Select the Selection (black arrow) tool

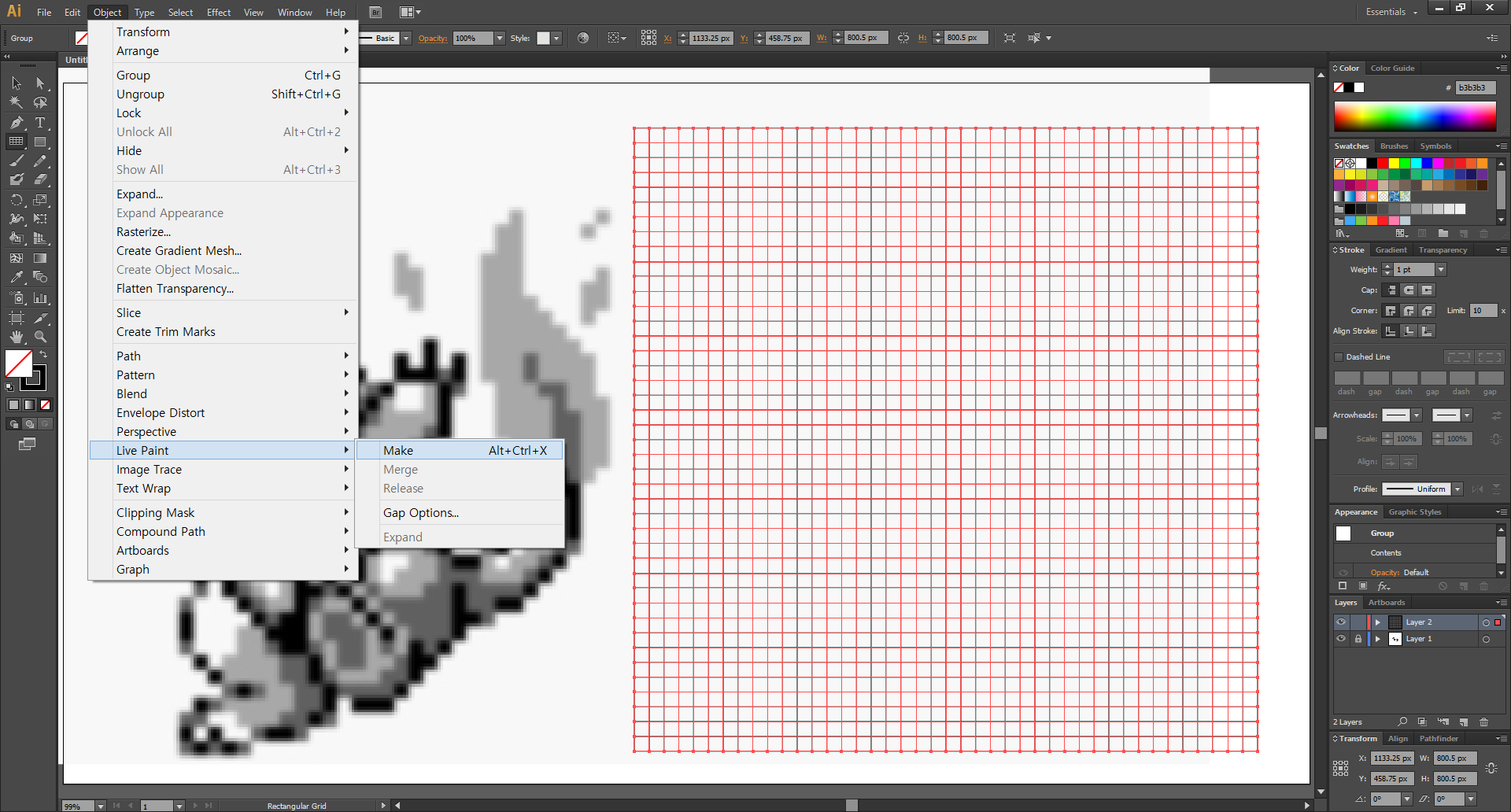pyautogui.click(x=17, y=83)
